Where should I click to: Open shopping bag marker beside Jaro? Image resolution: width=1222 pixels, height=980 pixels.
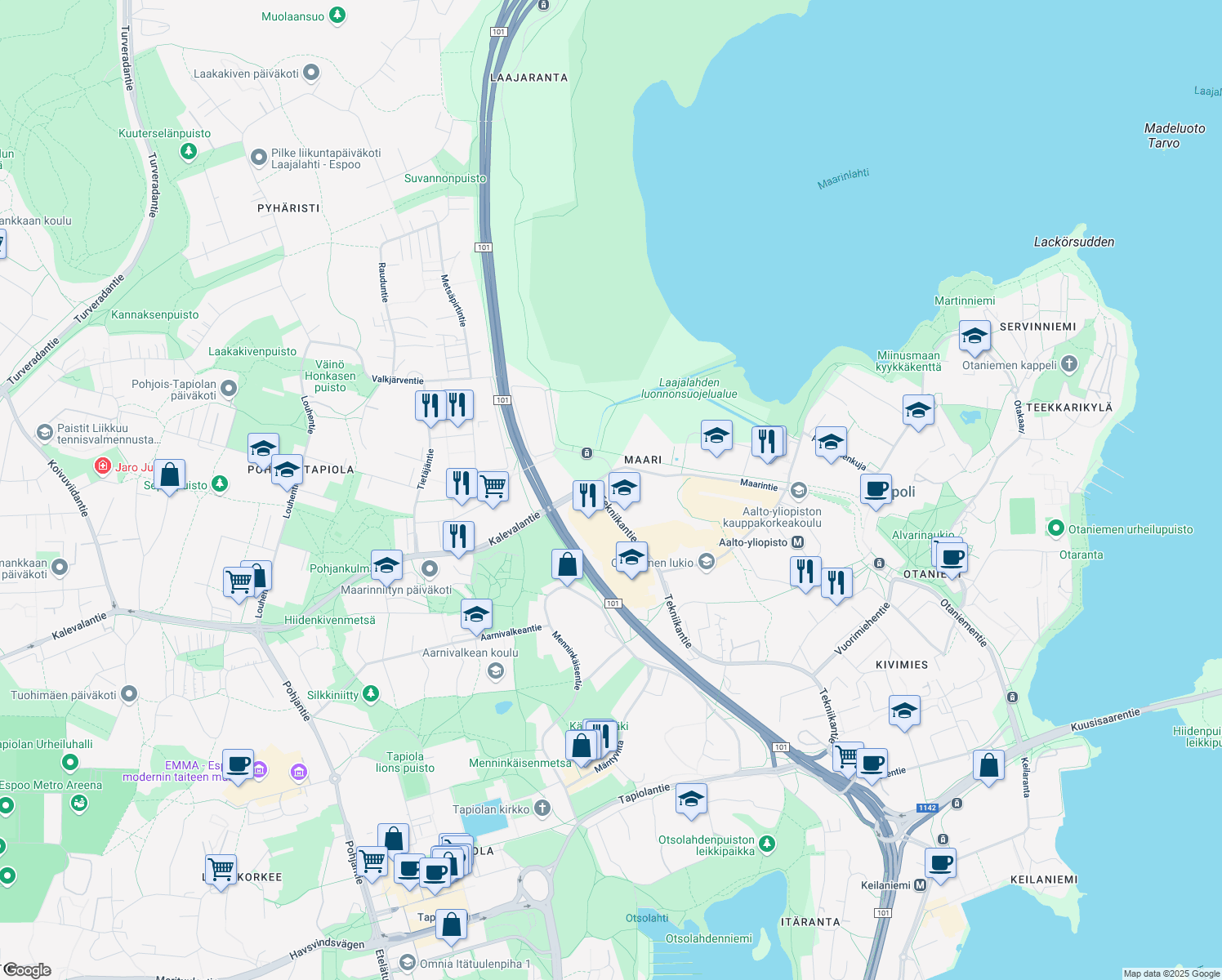click(169, 476)
